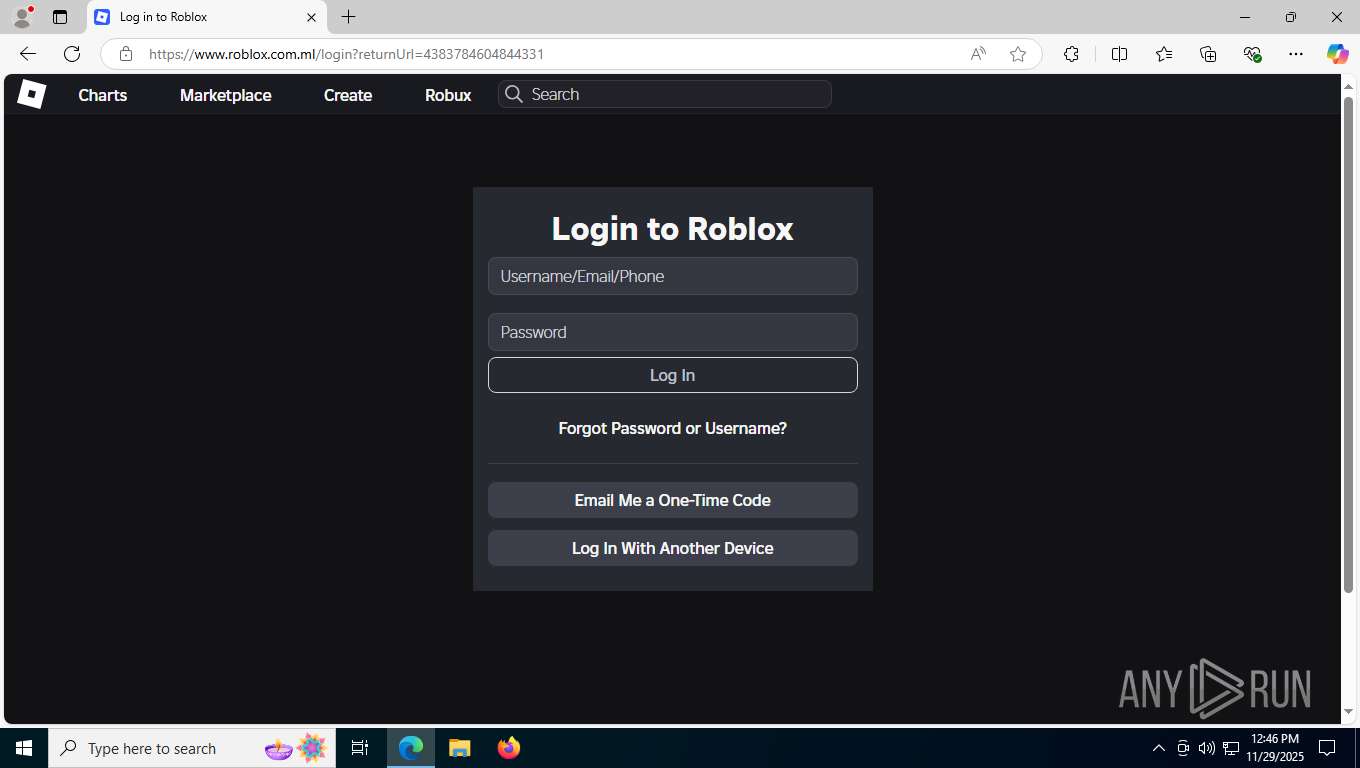Open a new tab with plus button
Viewport: 1360px width, 768px height.
pyautogui.click(x=348, y=17)
